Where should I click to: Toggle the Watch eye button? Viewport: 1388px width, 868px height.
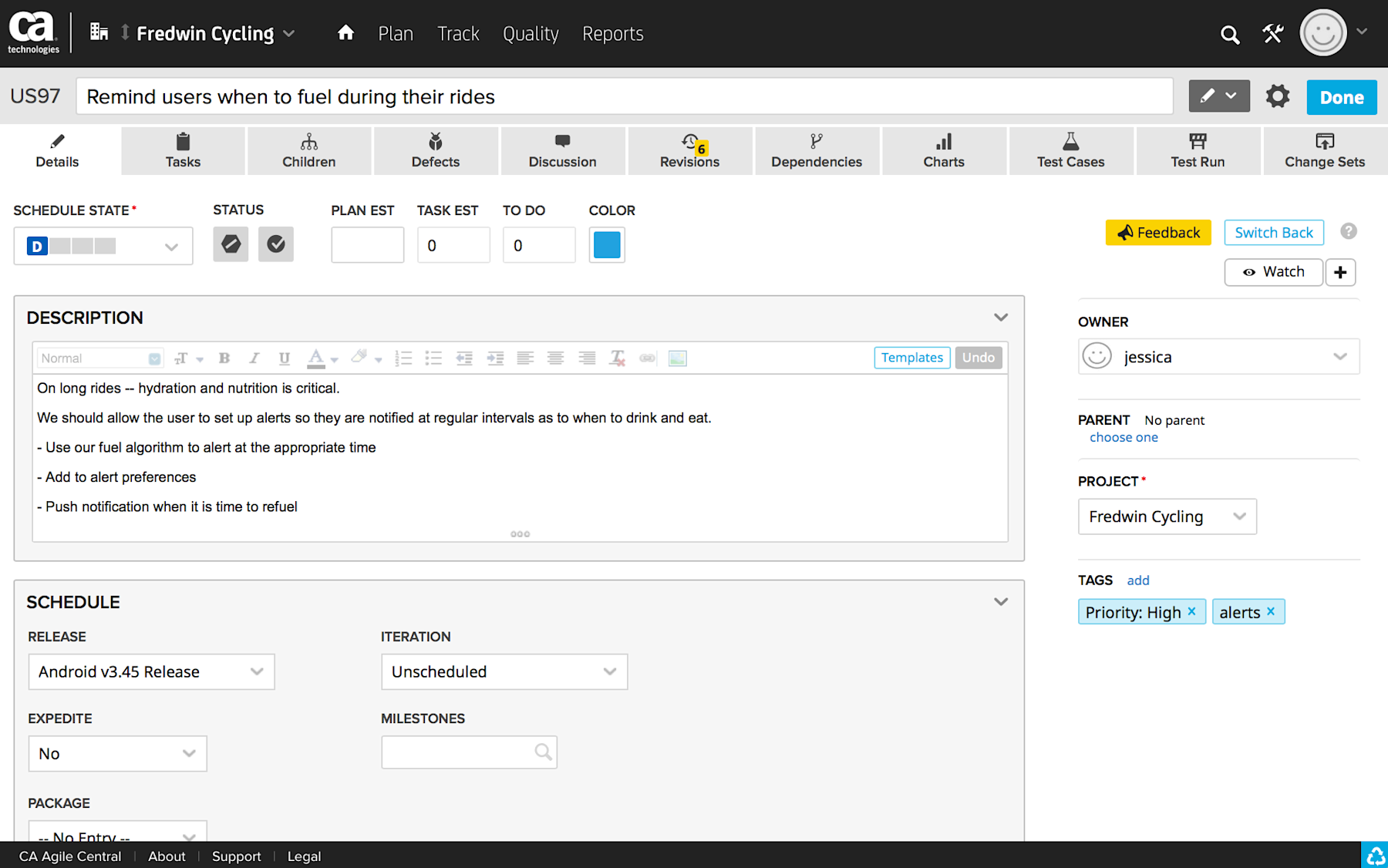coord(1274,272)
